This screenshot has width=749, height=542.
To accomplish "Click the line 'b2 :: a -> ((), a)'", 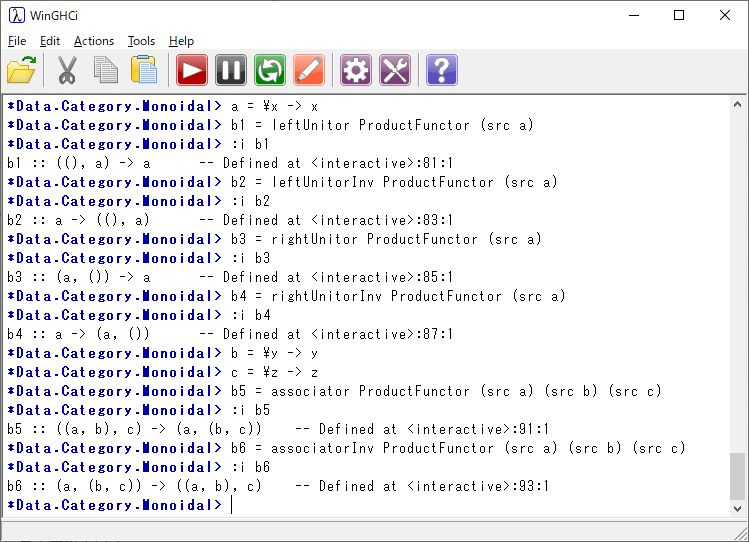I will tap(79, 220).
